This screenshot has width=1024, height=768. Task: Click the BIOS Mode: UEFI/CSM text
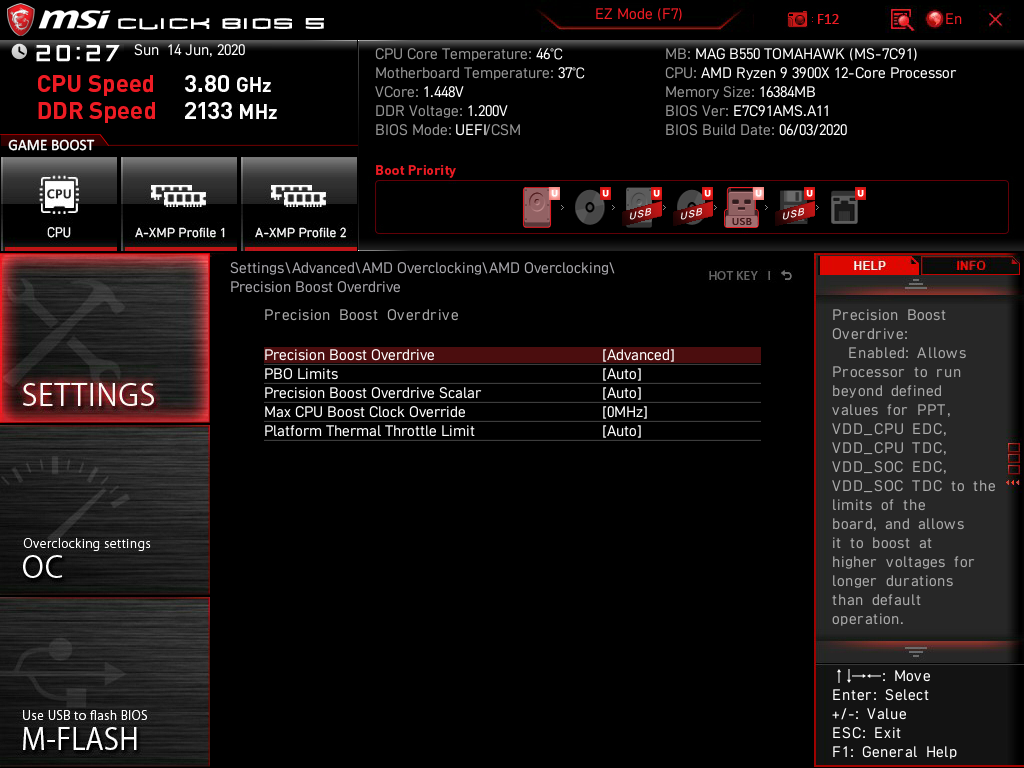pos(447,130)
